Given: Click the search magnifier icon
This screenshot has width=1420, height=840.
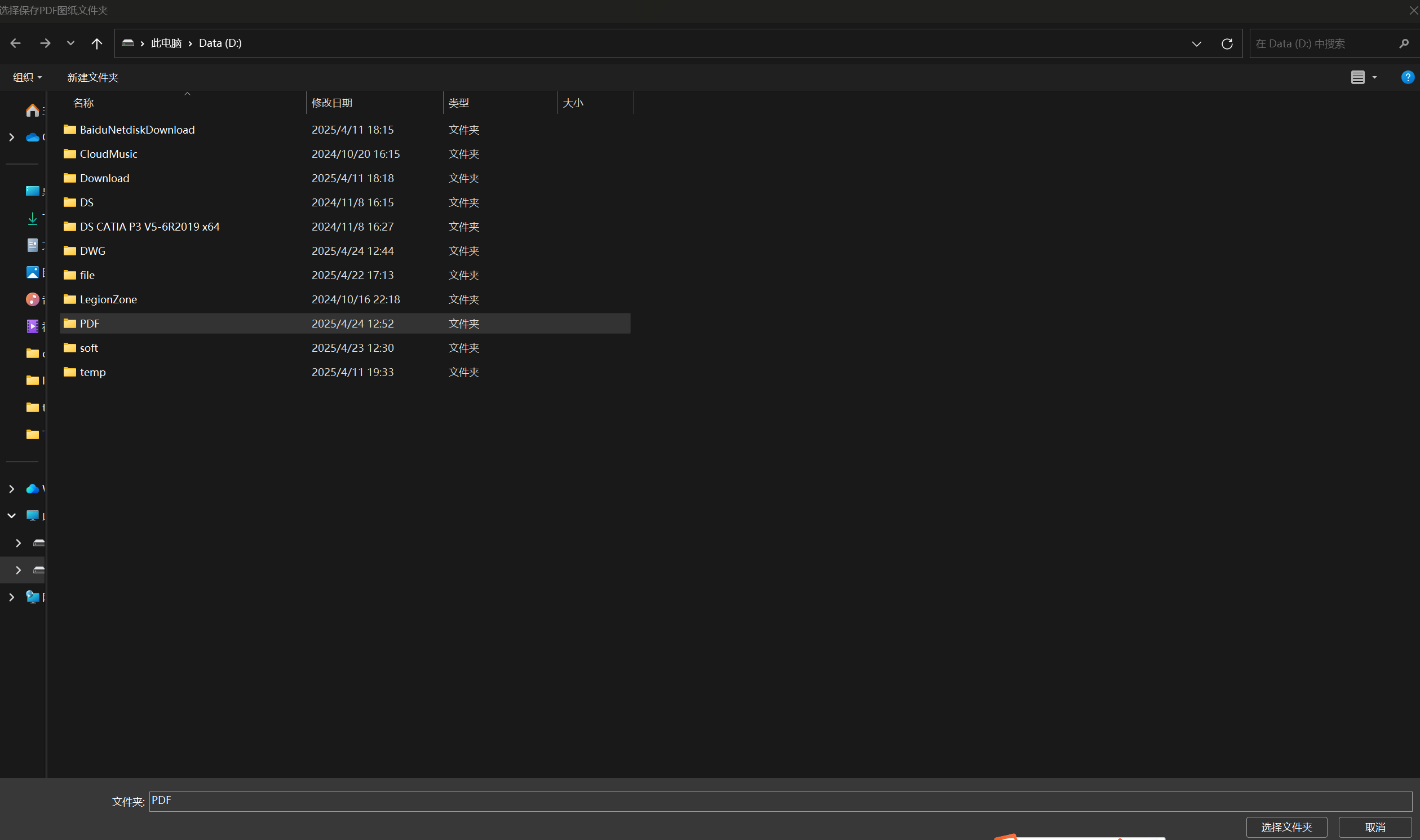Looking at the screenshot, I should click(1404, 43).
